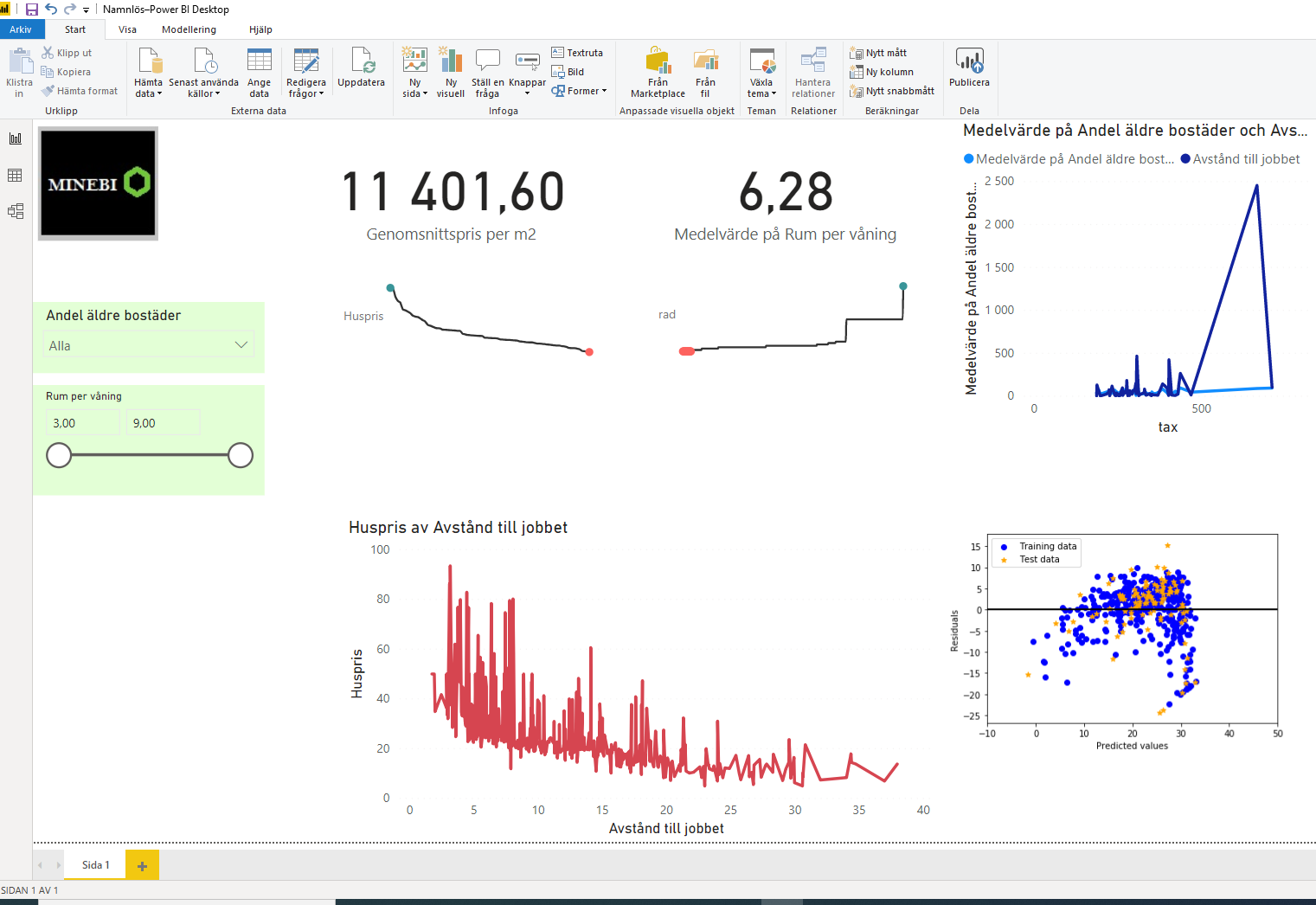
Task: Click the minimum value field showing 3,00
Action: pos(82,423)
